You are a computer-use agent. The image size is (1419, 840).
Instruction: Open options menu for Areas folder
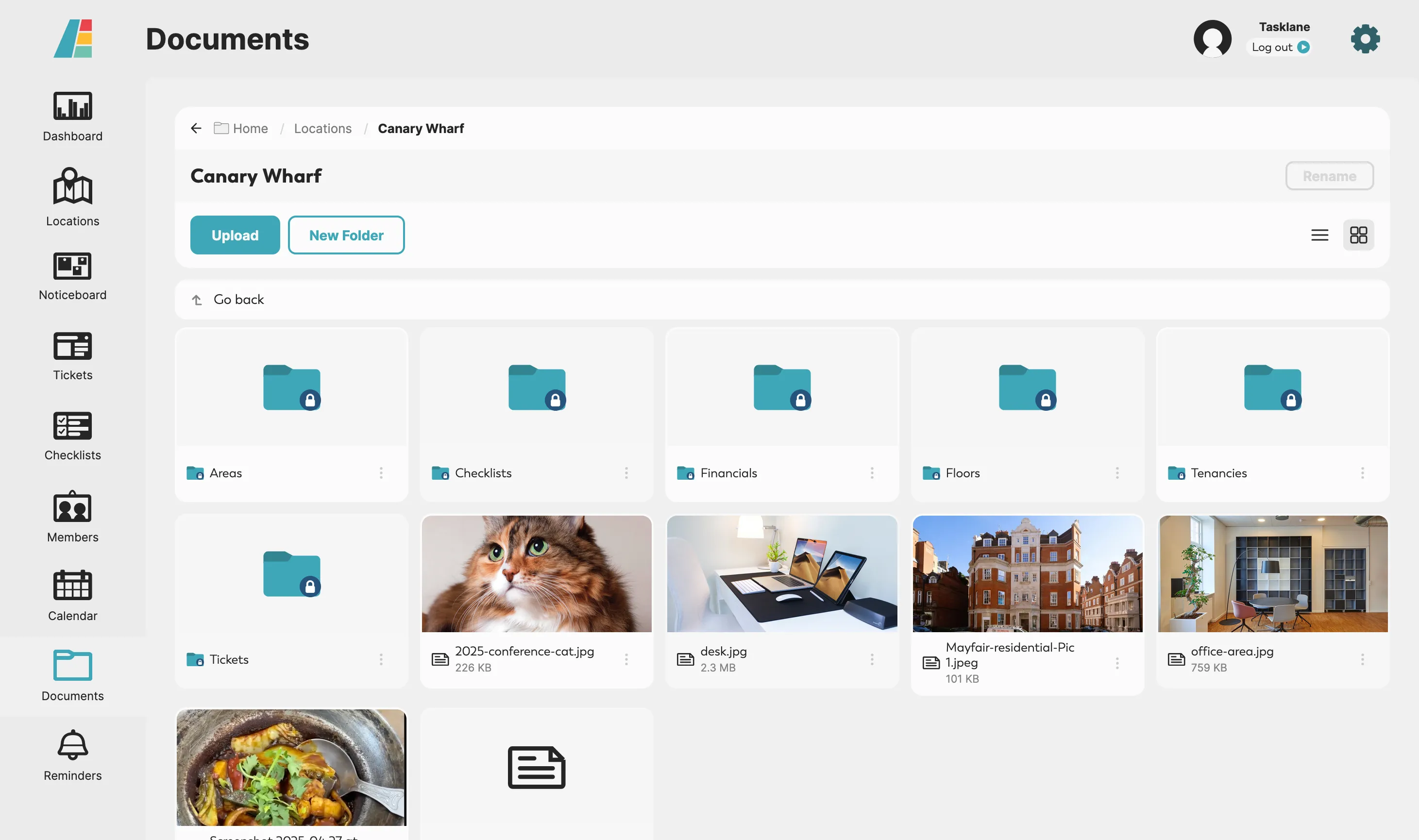coord(381,472)
